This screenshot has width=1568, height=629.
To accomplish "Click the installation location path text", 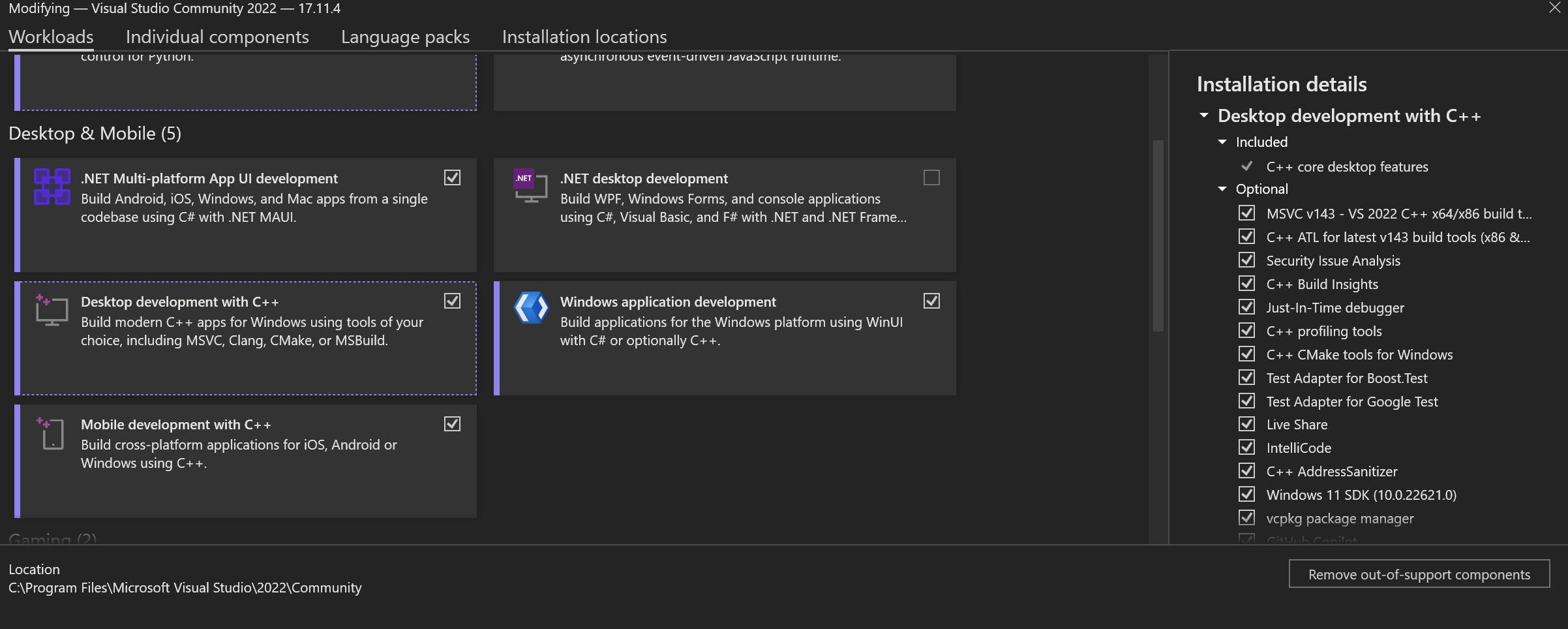I will coord(185,587).
